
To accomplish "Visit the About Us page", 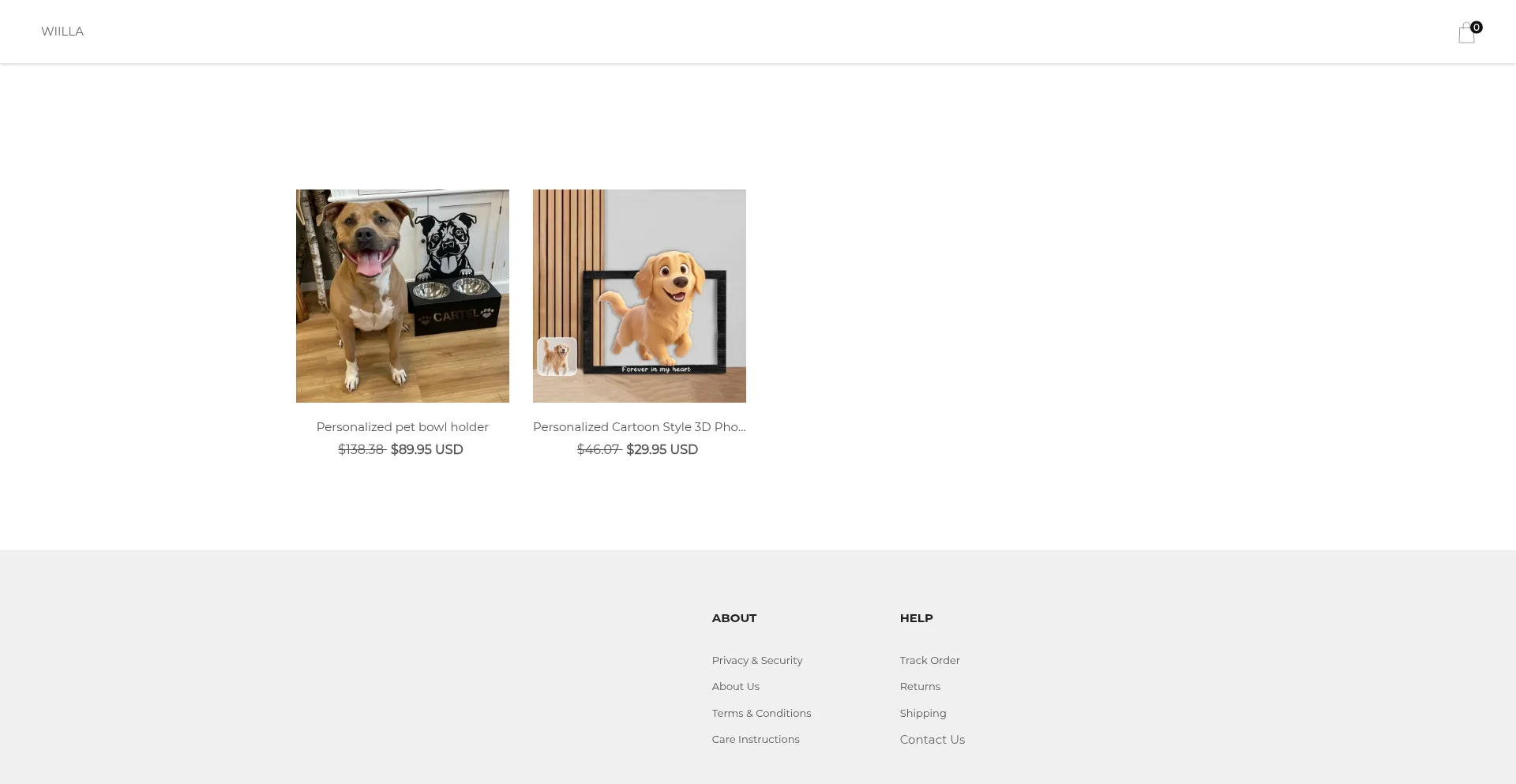I will pos(735,687).
